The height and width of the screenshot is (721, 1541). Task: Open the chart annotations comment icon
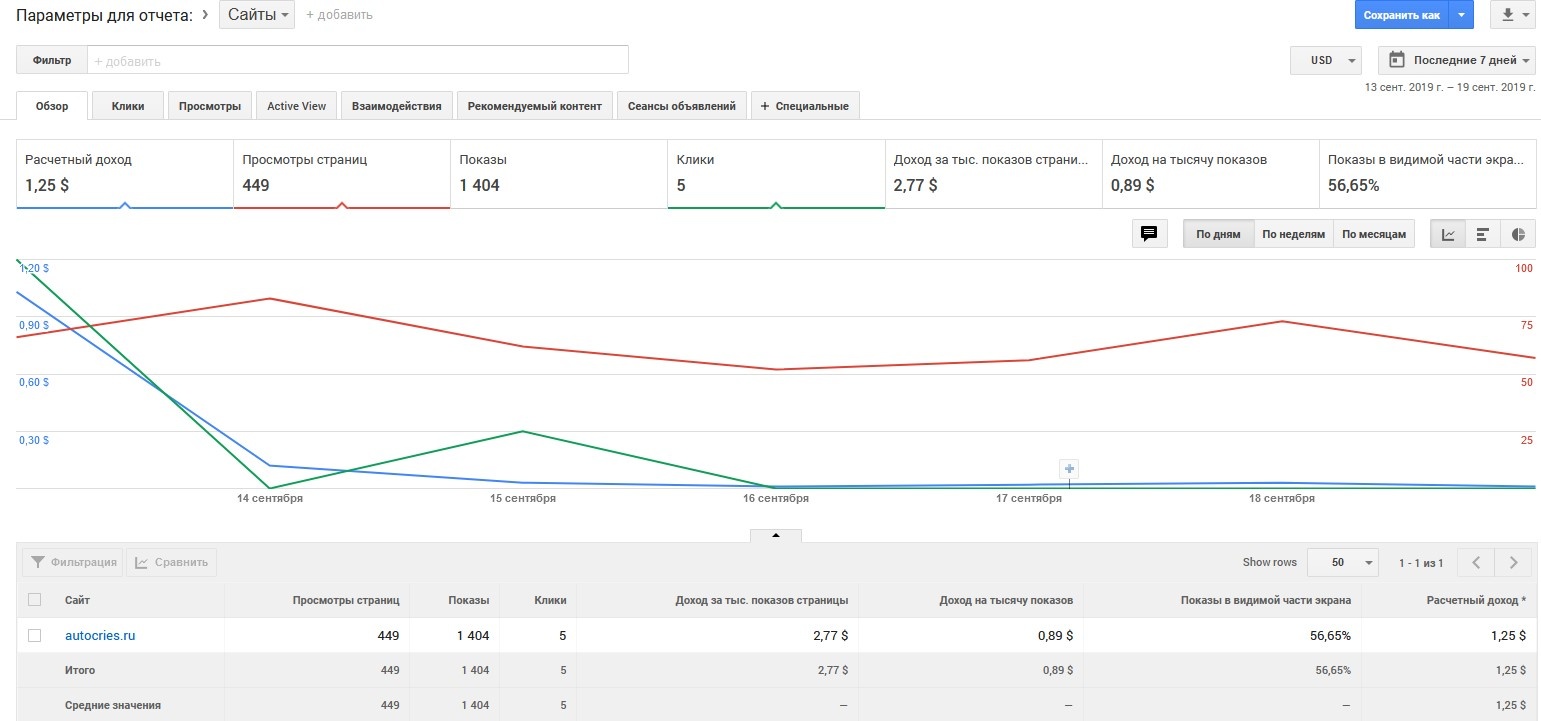(1149, 234)
